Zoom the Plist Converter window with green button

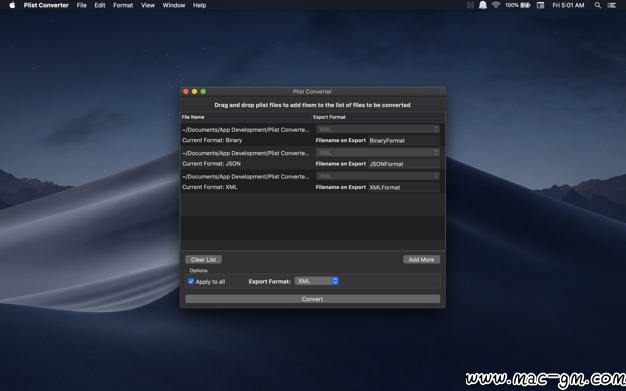point(203,91)
